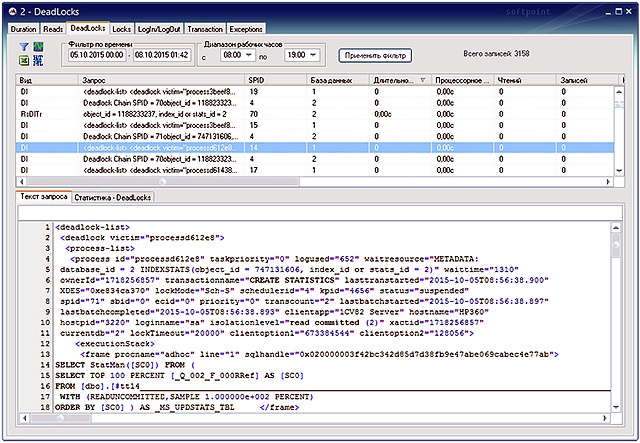Export to Excel via green spreadsheet icon
Screen dimensions: 640x443
24,61
